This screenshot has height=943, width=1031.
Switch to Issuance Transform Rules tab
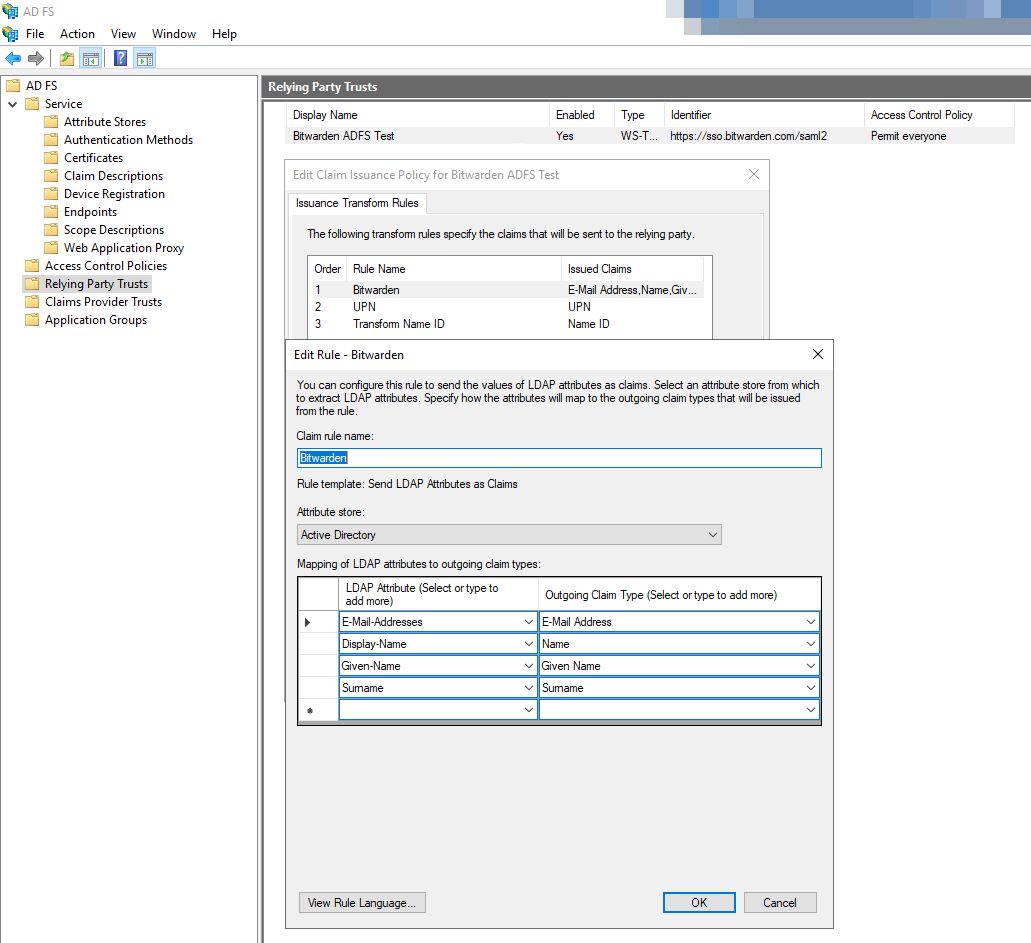[357, 203]
